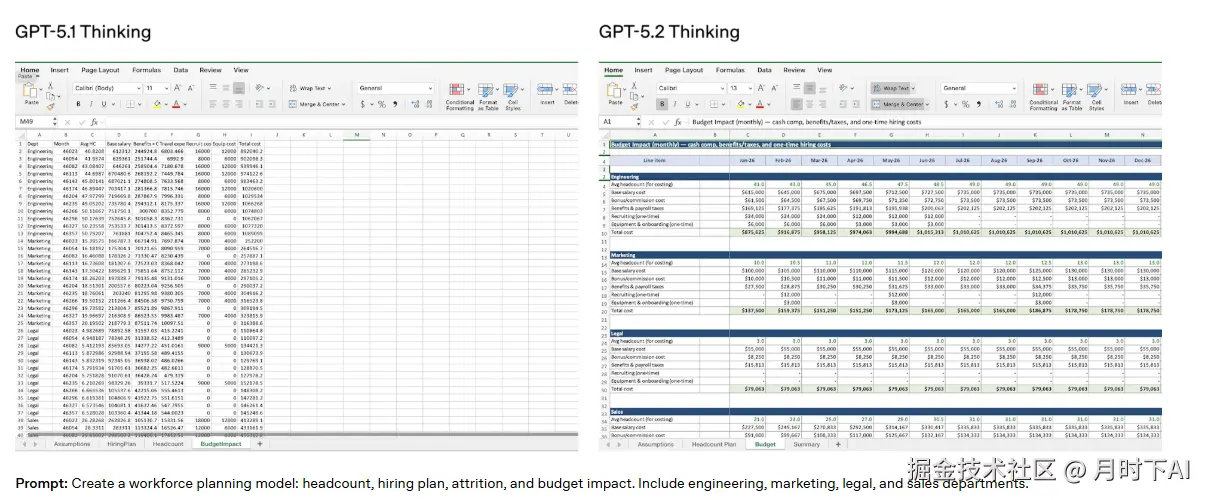Viewport: 1208px width, 500px height.
Task: Toggle Italic in the left window
Action: 91,104
